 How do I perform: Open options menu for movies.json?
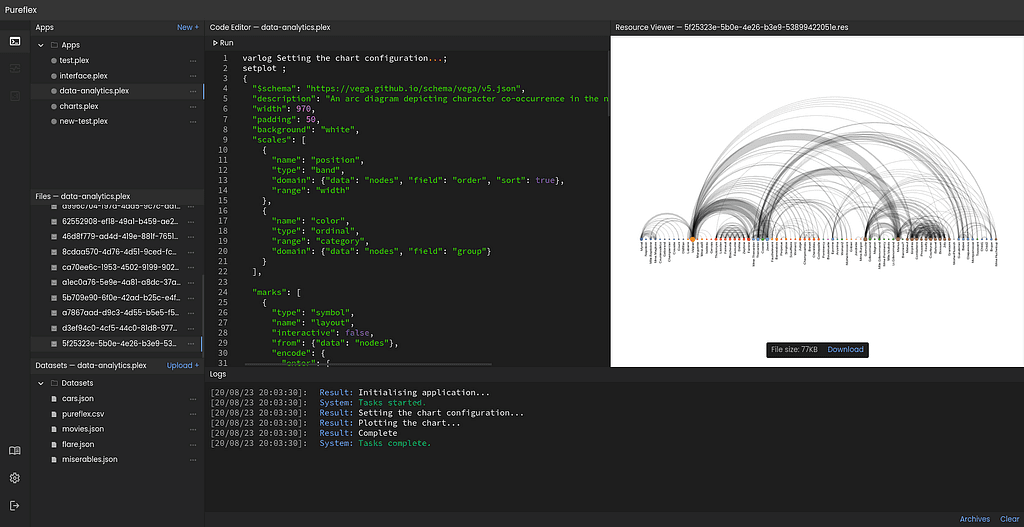point(193,429)
